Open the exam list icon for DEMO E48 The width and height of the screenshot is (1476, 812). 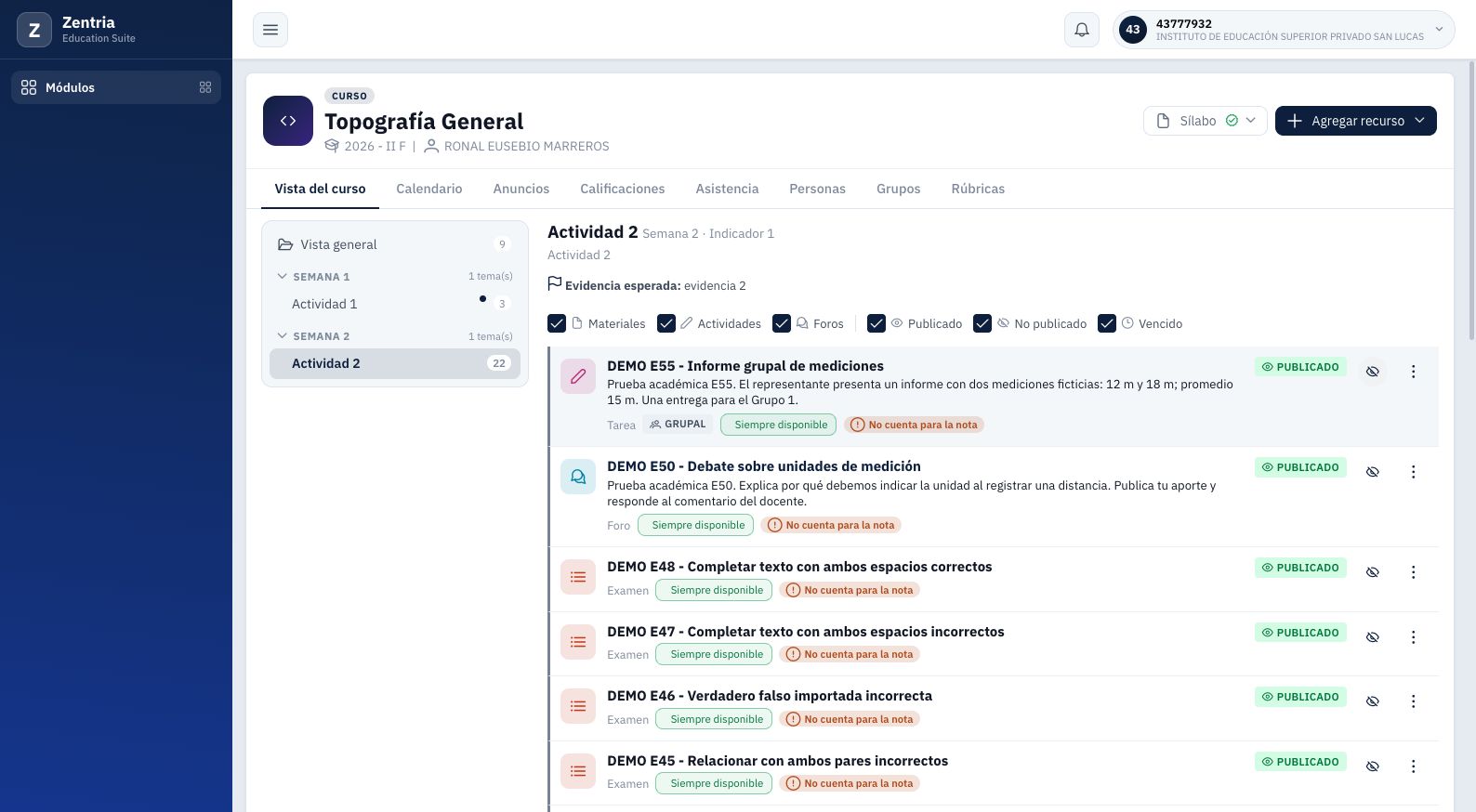coord(578,577)
